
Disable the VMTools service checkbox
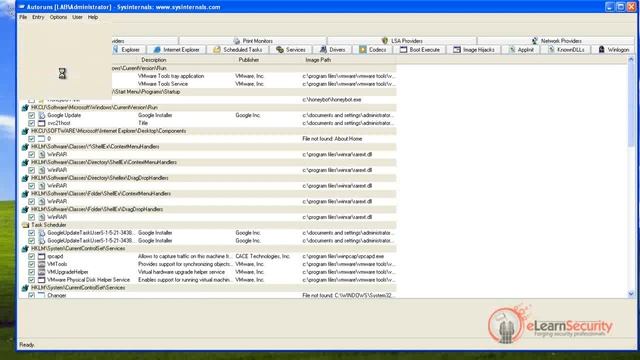(31, 264)
